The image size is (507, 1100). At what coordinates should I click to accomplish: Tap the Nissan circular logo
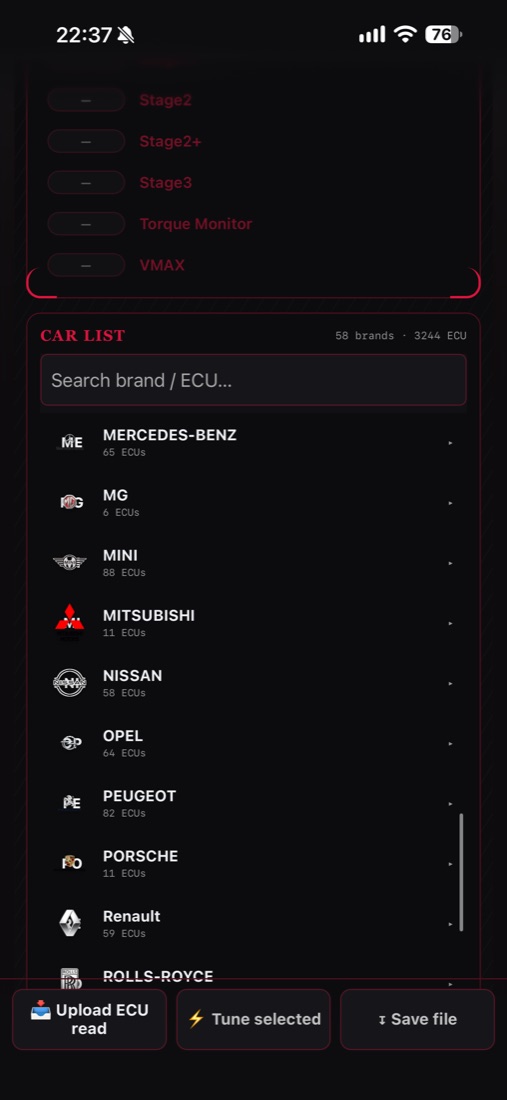[70, 683]
